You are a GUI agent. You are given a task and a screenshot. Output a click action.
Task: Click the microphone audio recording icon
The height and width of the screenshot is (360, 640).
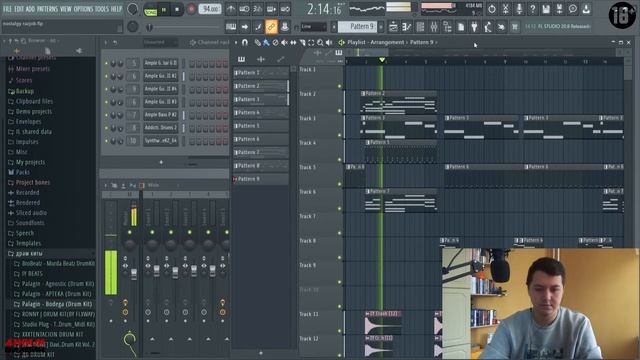click(519, 9)
